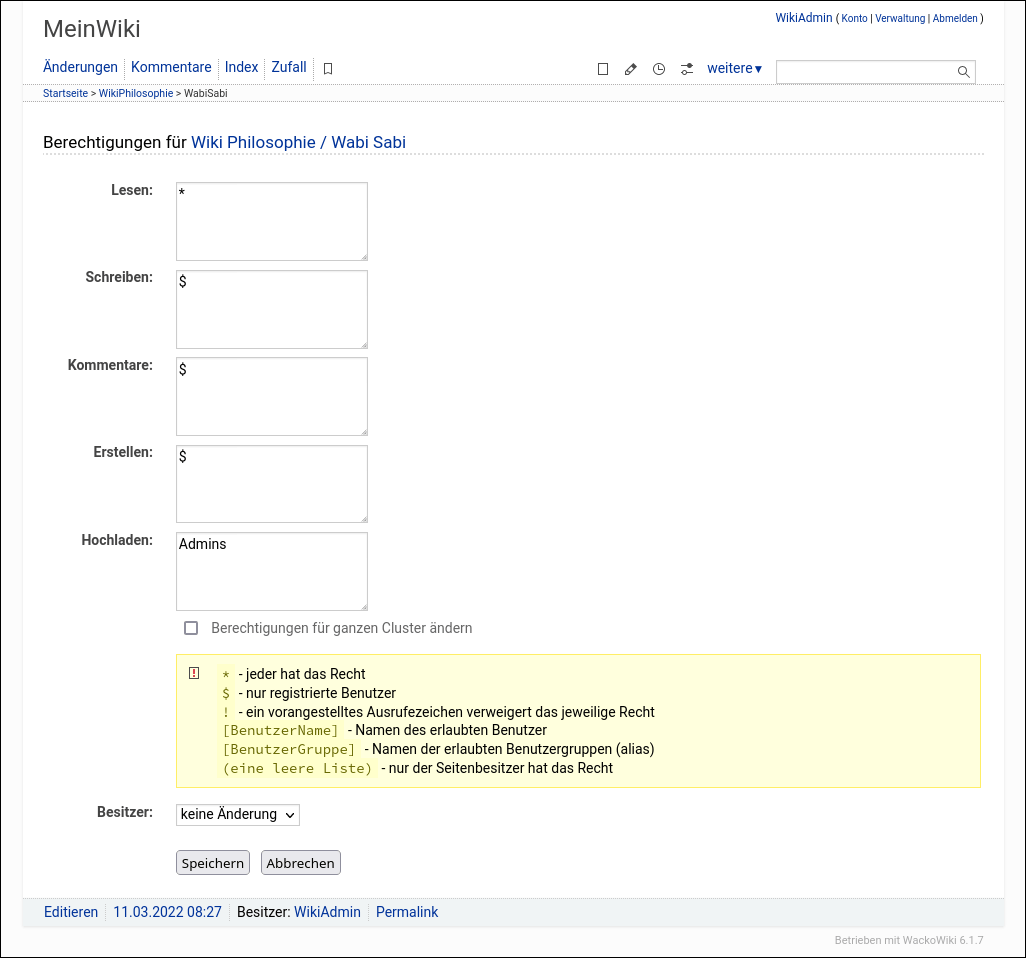Enable Berechtigungen für ganzen Cluster ändern
Viewport: 1026px width, 958px height.
[191, 628]
